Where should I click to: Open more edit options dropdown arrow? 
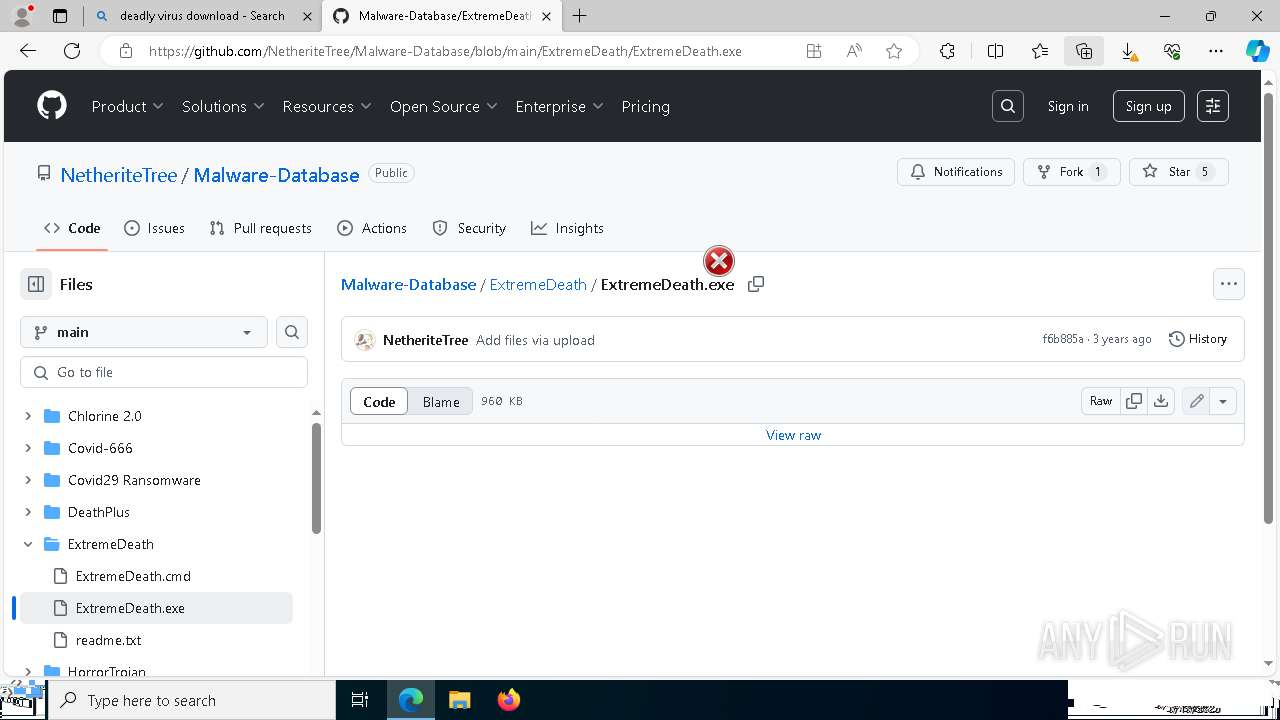click(1223, 401)
